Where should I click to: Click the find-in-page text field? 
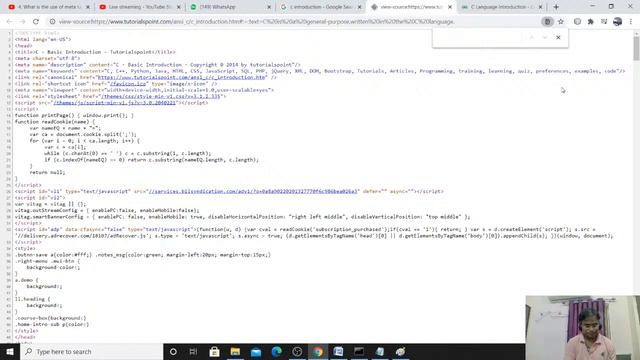(x=478, y=38)
